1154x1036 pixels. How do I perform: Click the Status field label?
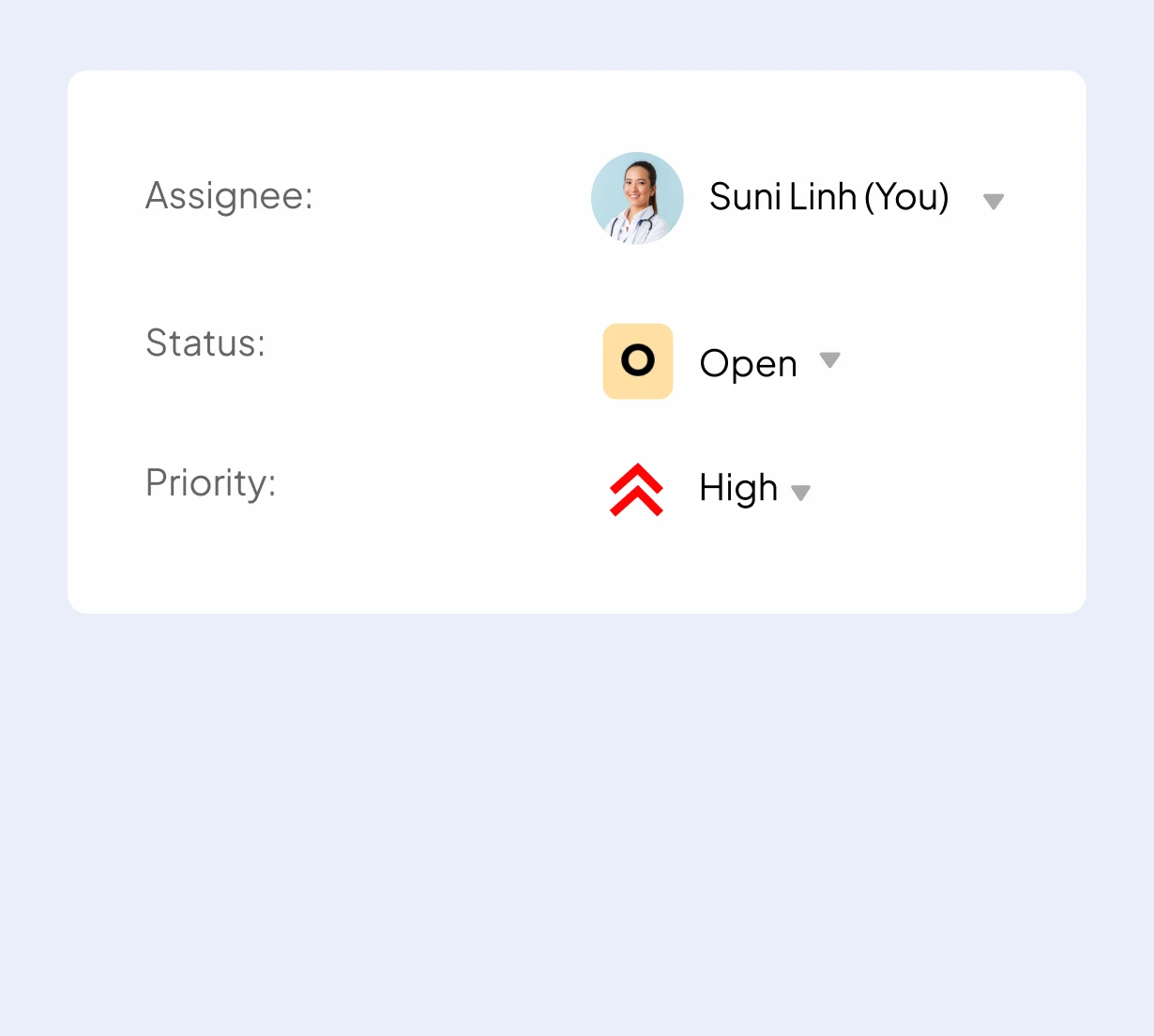click(x=205, y=344)
